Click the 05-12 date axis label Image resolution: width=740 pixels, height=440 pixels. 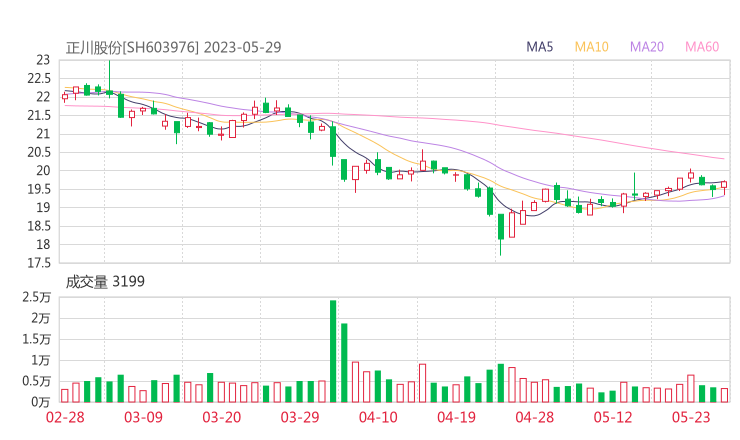click(x=613, y=417)
